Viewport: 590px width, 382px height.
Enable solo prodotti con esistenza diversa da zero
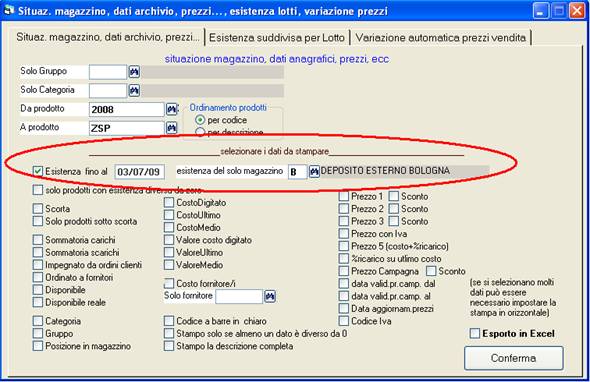(x=38, y=190)
